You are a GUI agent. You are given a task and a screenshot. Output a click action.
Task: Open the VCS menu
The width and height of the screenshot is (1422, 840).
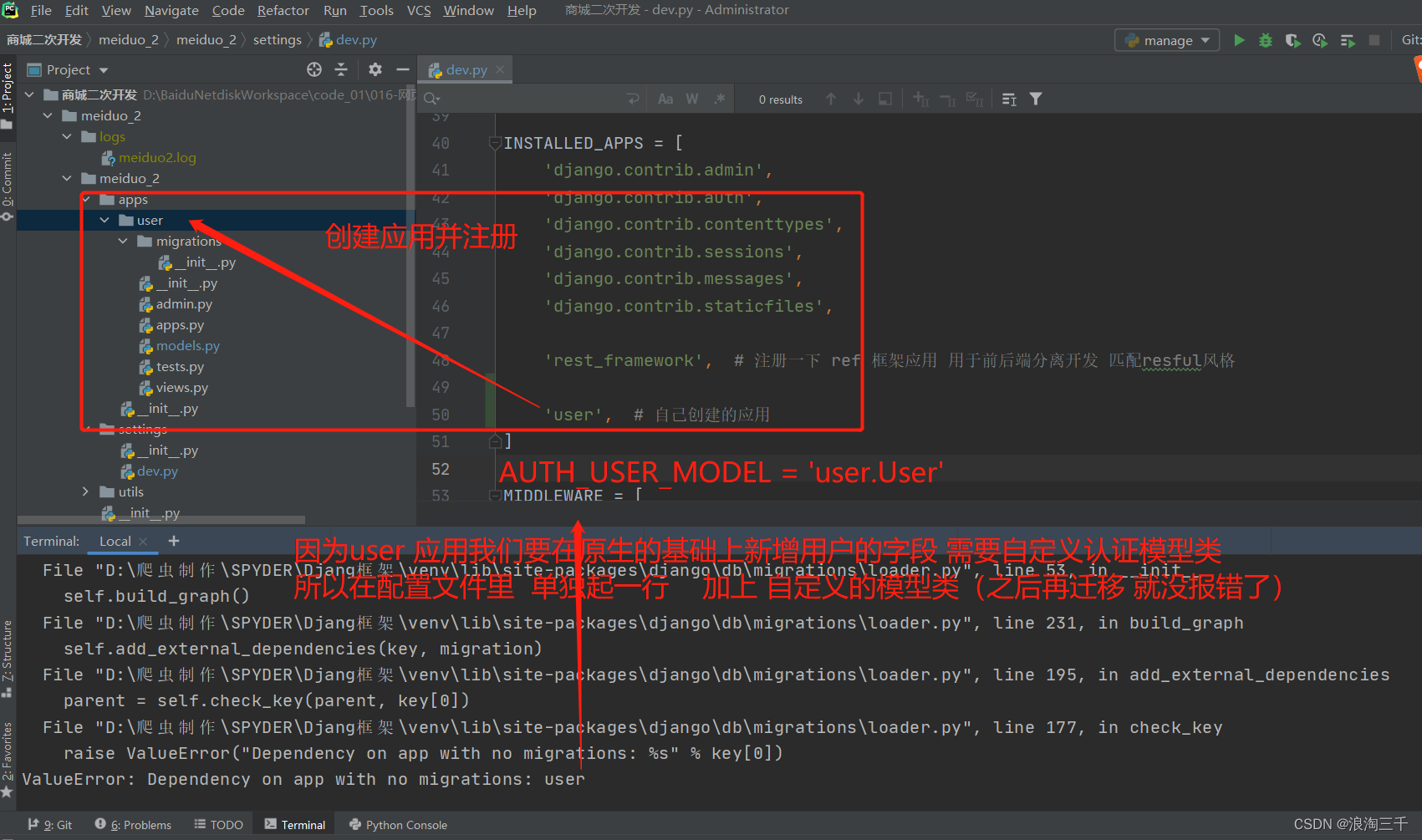tap(419, 10)
